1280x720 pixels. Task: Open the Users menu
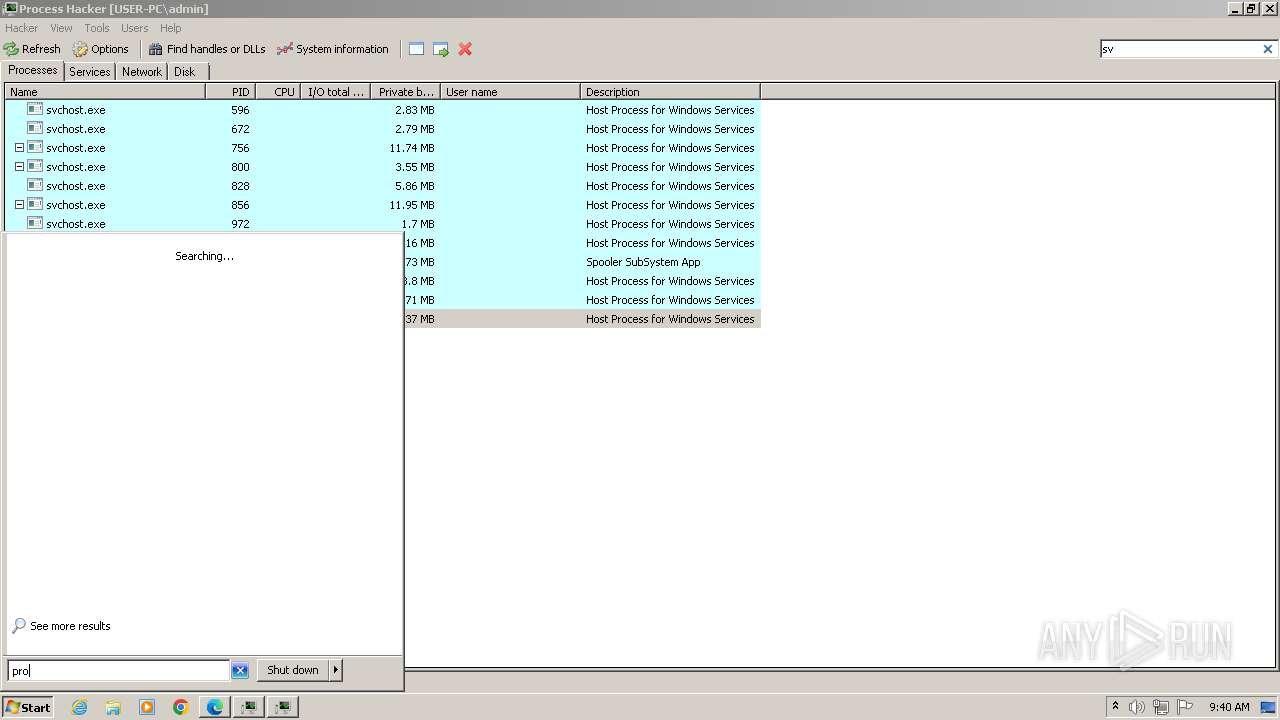(134, 28)
